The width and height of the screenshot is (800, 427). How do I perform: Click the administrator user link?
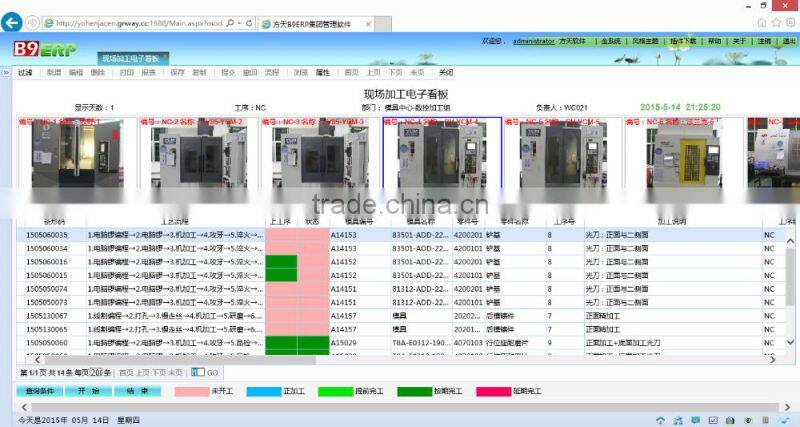coord(533,42)
